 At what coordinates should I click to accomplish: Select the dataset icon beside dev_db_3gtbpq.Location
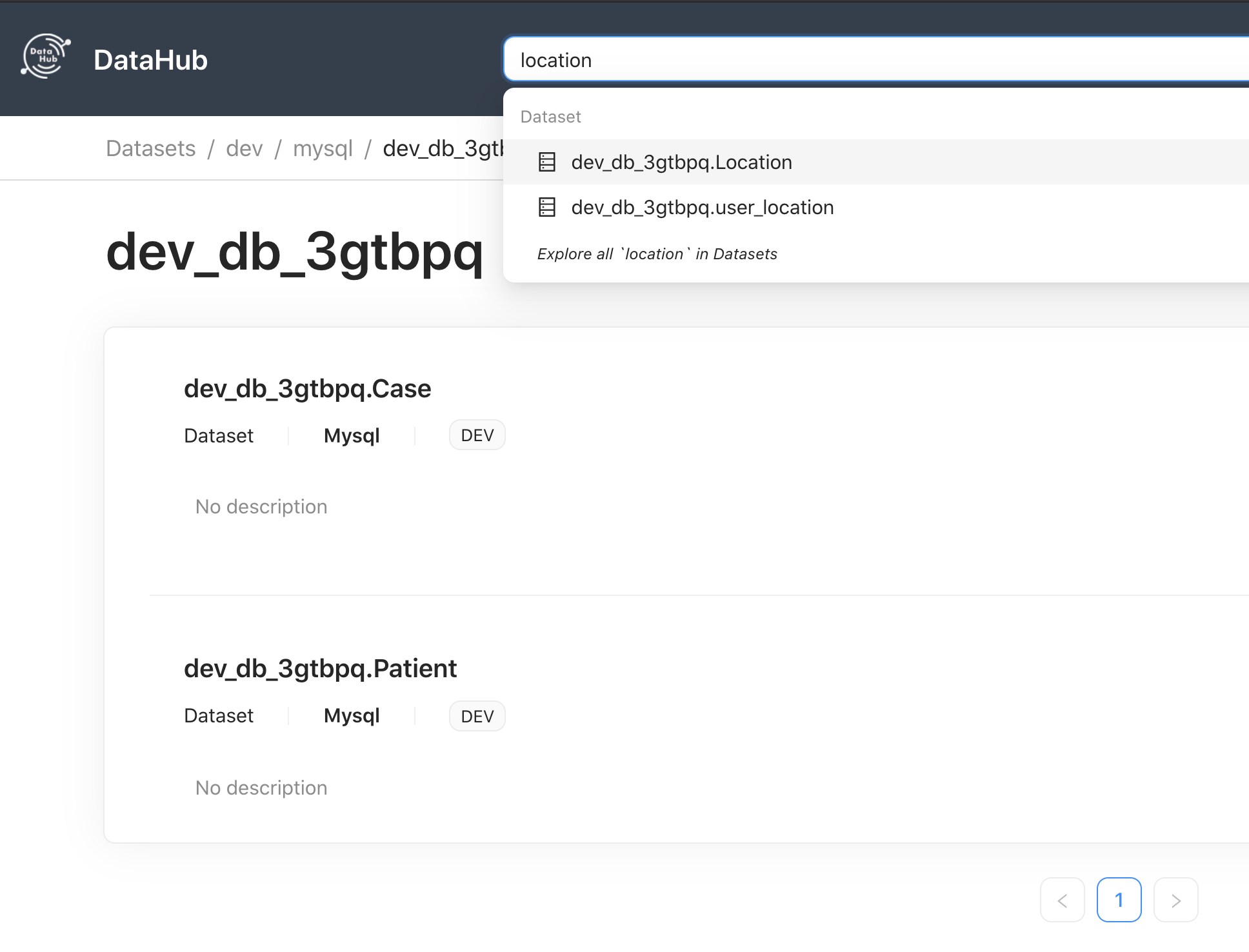coord(547,163)
